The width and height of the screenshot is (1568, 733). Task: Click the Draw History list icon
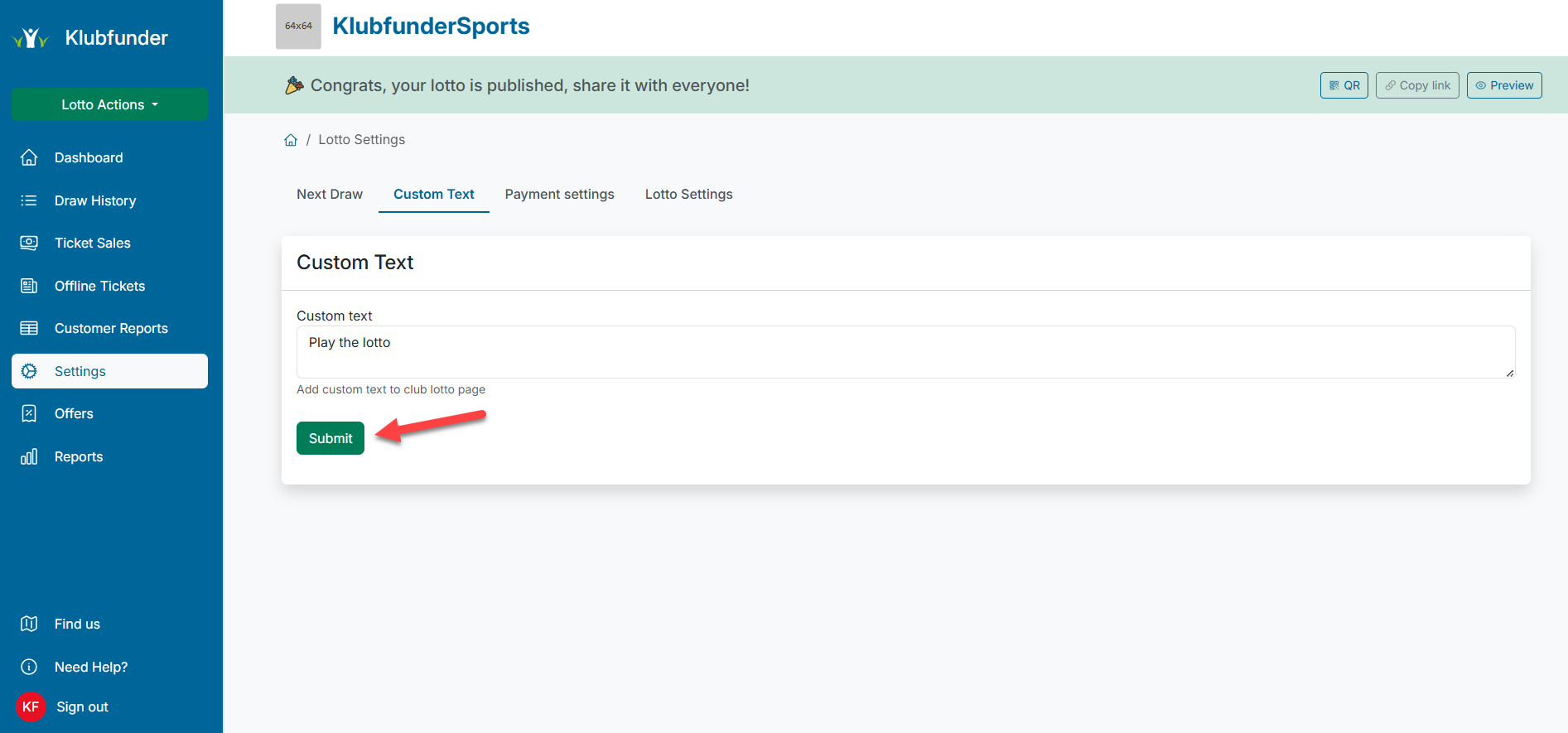(29, 200)
